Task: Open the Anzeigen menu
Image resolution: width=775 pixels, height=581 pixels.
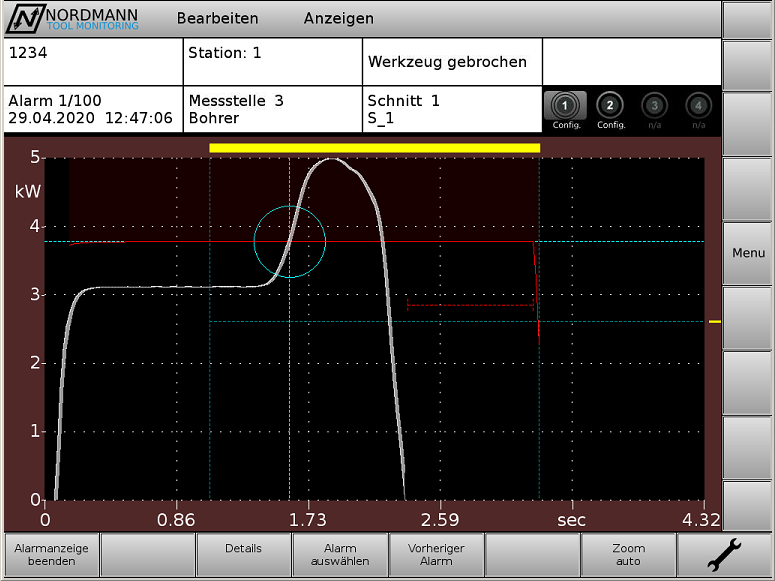Action: pyautogui.click(x=338, y=18)
